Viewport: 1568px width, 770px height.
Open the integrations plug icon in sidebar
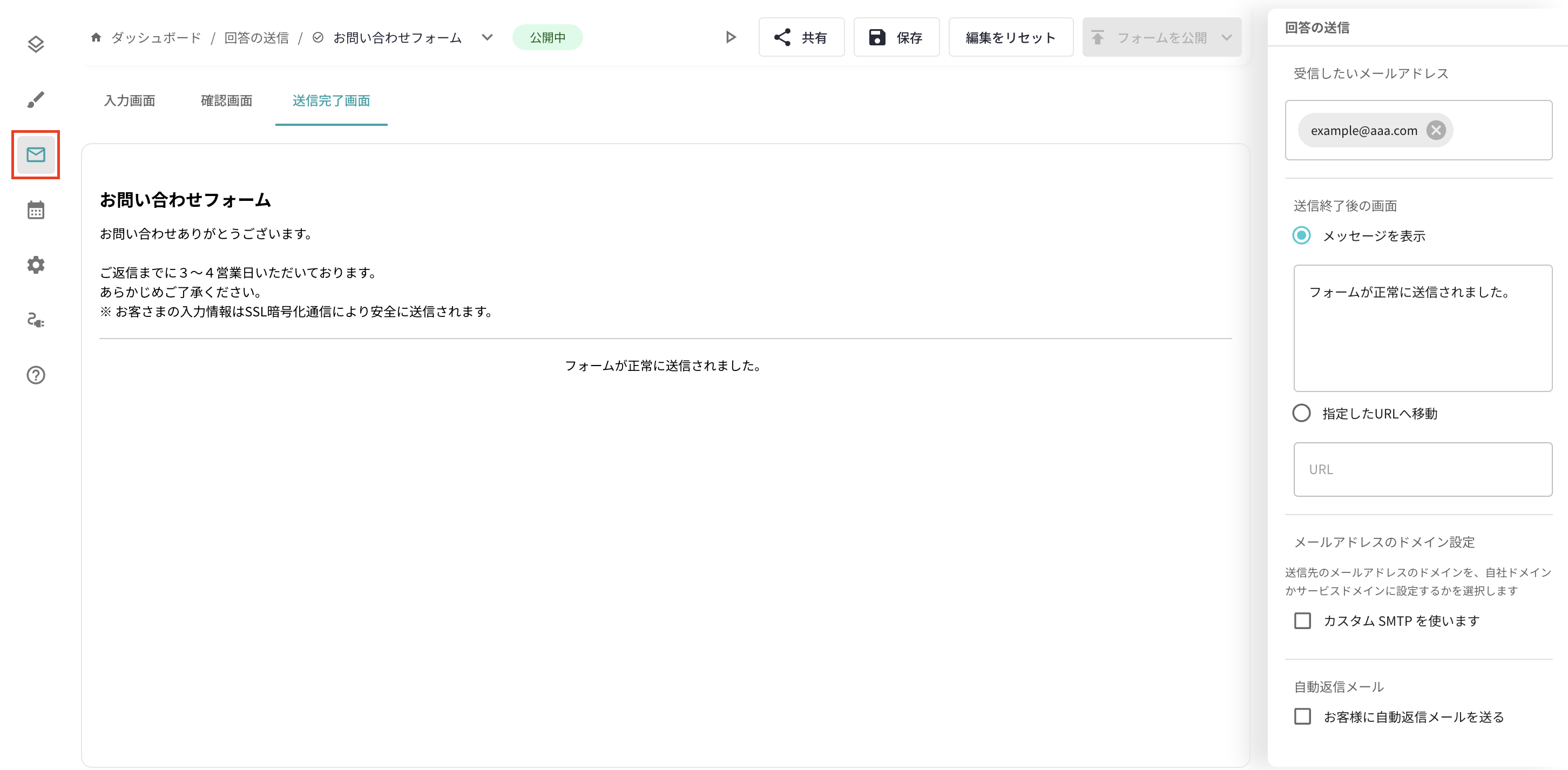coord(36,320)
